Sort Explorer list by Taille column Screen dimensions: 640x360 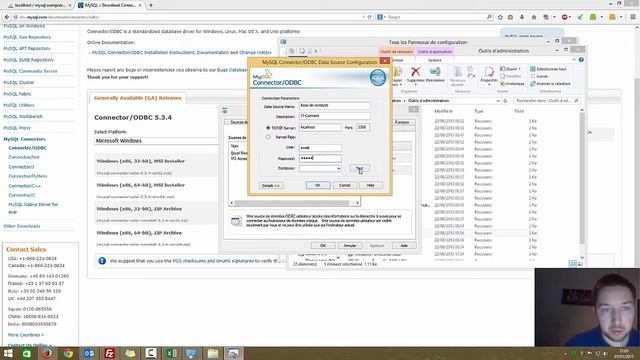pyautogui.click(x=519, y=111)
